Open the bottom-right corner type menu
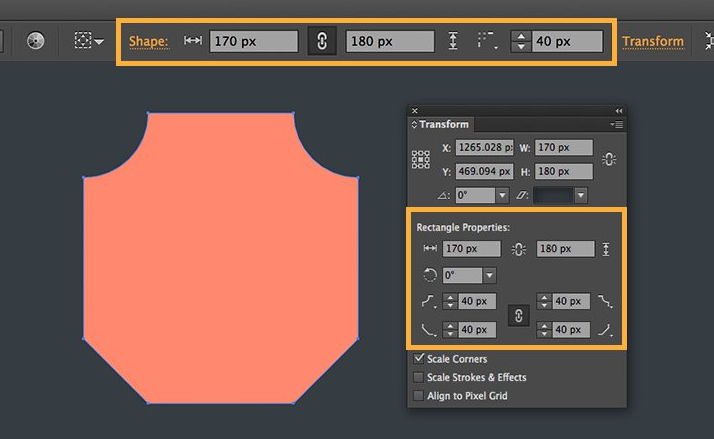The image size is (714, 439). (606, 330)
